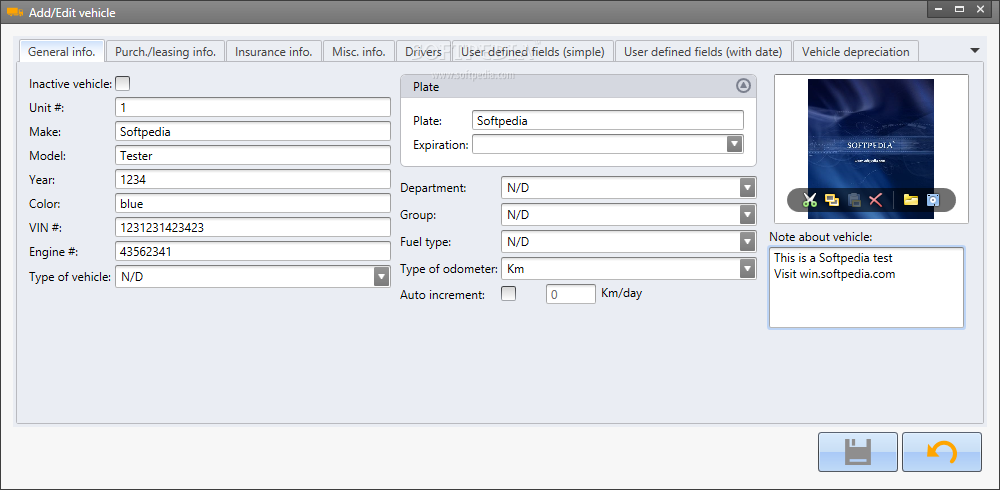The width and height of the screenshot is (1000, 490).
Task: Open the Vehicle depreciation tab
Action: (856, 52)
